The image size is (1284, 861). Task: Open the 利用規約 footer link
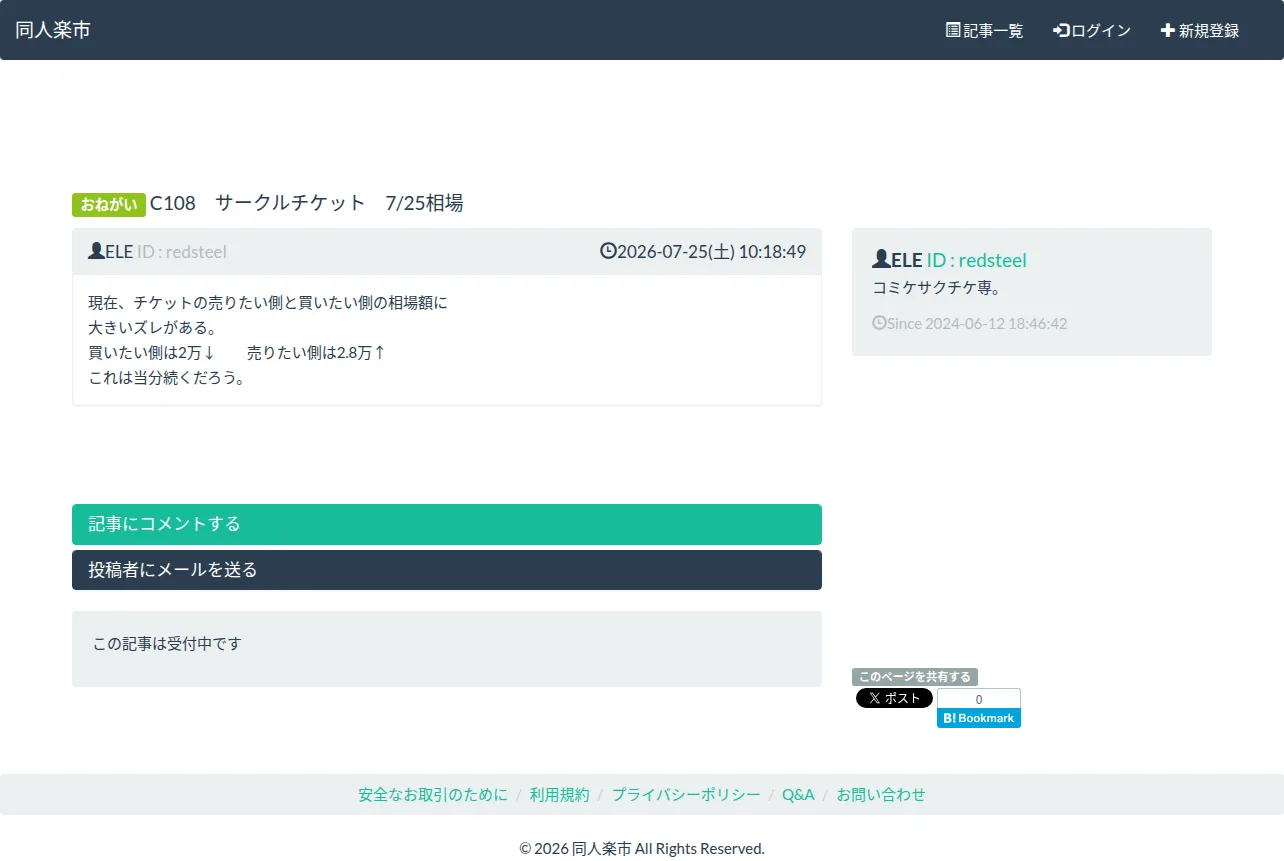point(560,795)
